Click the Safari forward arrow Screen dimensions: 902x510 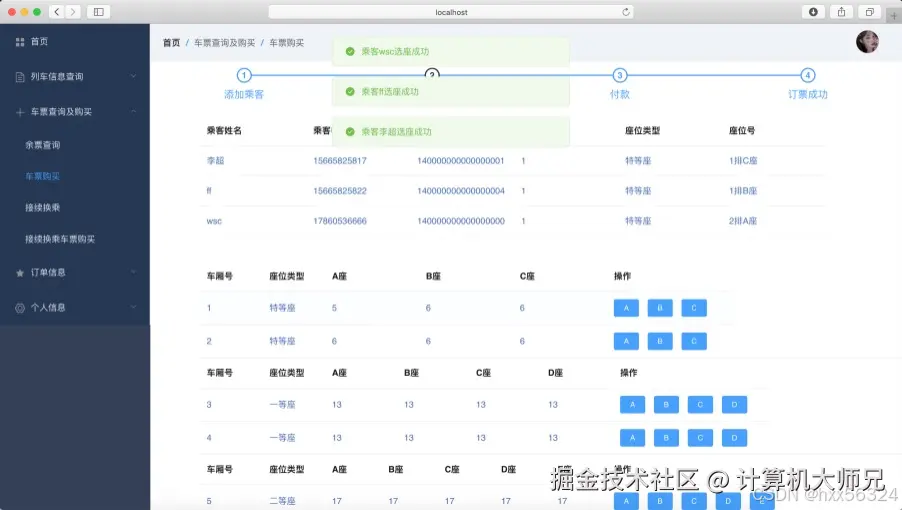(73, 11)
